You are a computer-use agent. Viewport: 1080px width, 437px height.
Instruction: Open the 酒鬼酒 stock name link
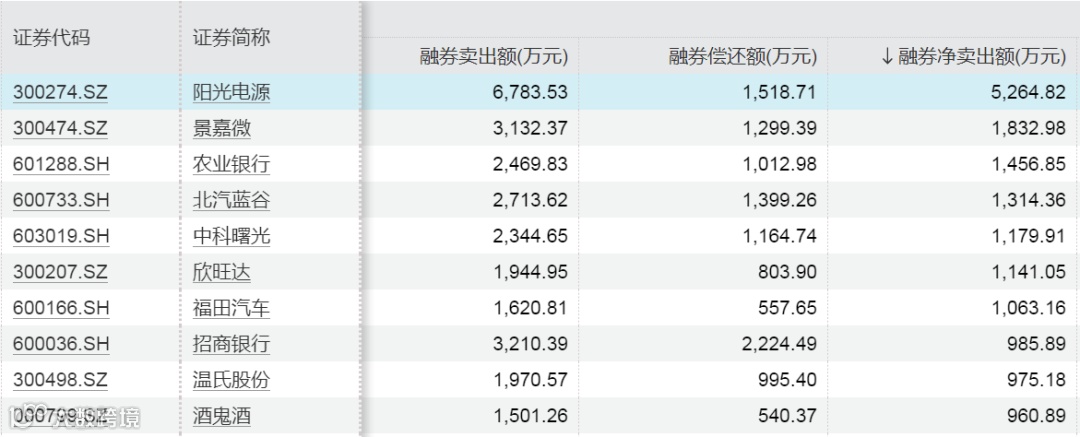[x=222, y=416]
